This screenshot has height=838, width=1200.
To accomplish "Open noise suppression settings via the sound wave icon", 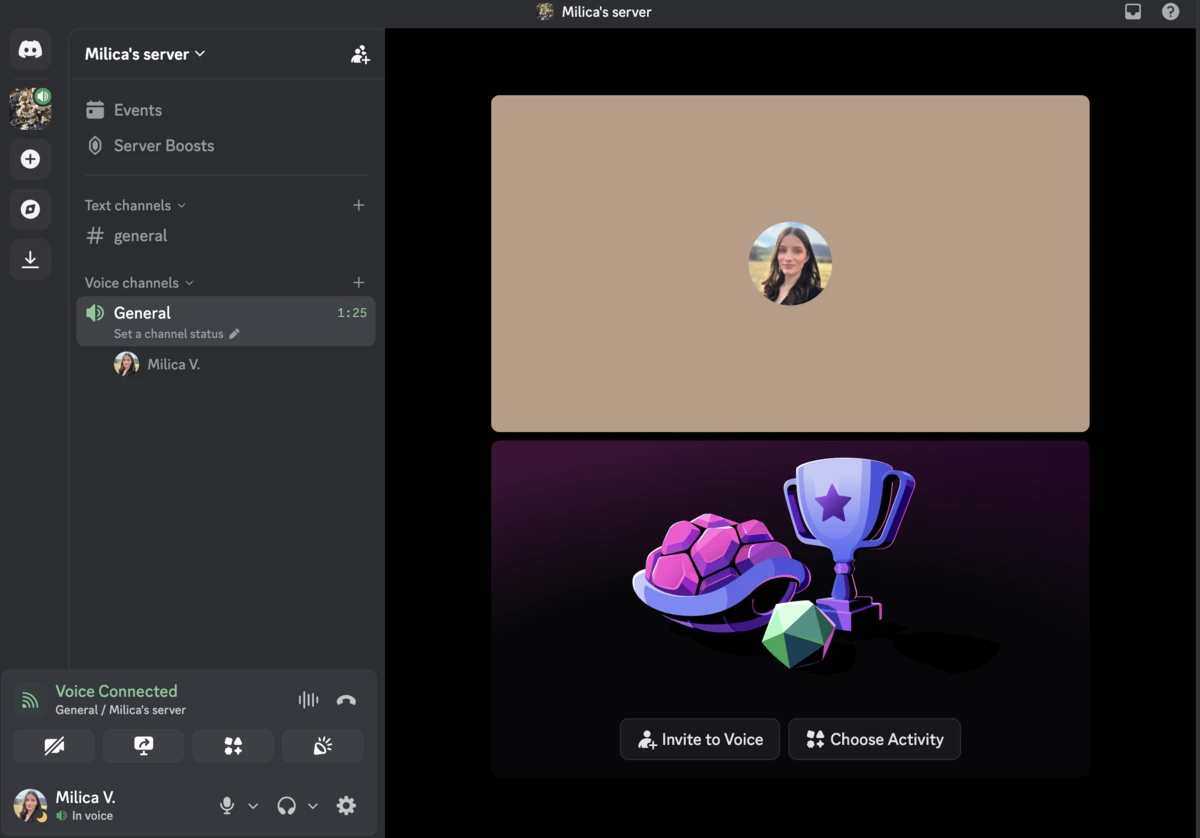I will pyautogui.click(x=307, y=699).
